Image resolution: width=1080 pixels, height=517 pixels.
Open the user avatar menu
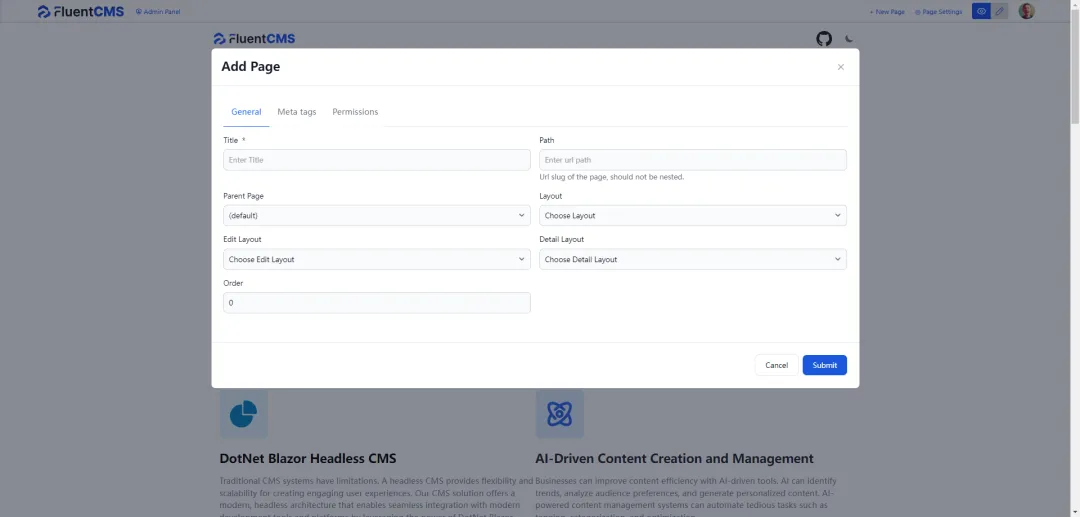click(x=1027, y=12)
